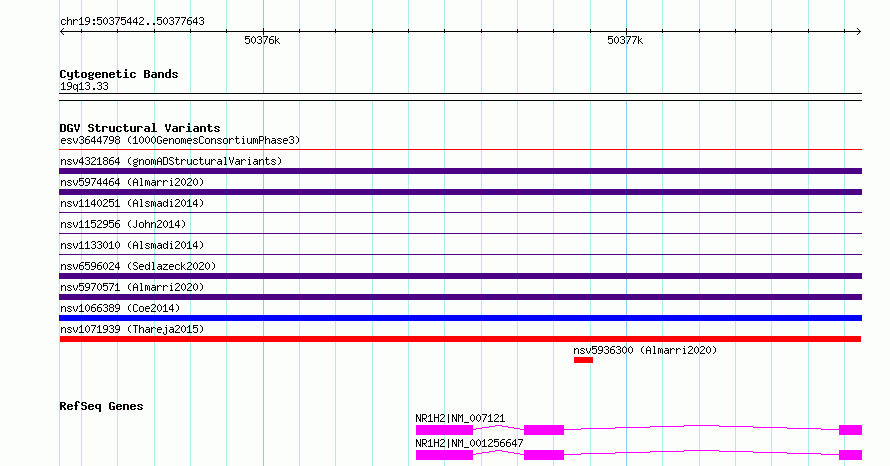Click the NR1H2|NM_001256647 transcript label
The height and width of the screenshot is (466, 890).
pos(469,443)
